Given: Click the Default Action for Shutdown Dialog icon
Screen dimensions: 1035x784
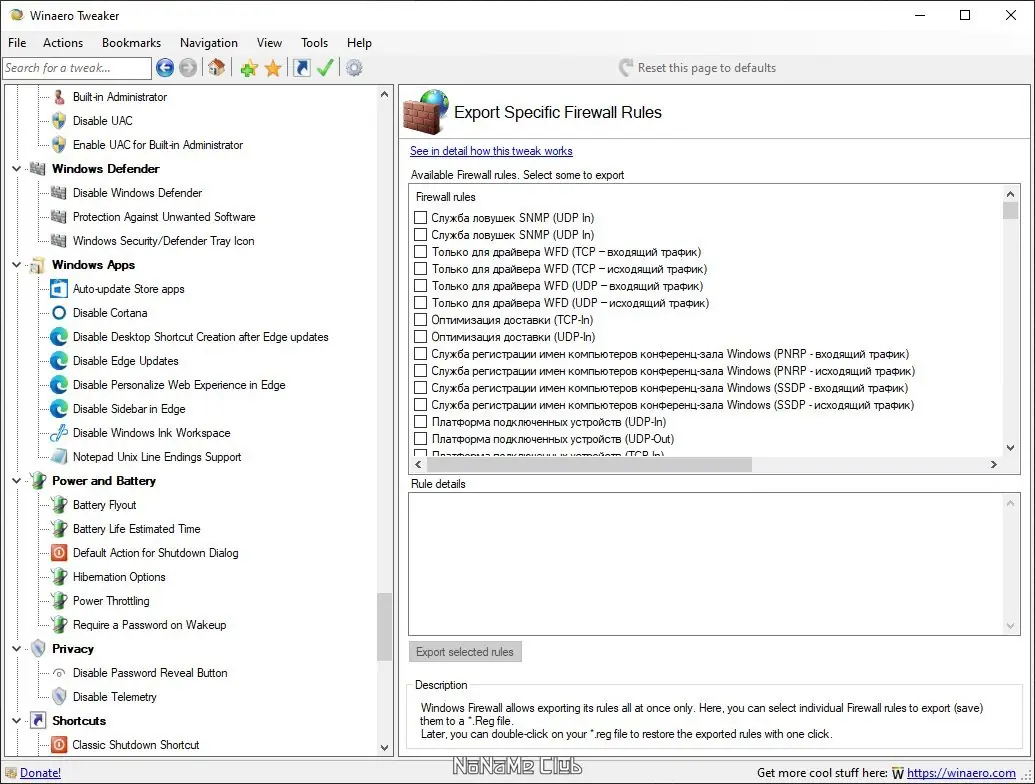Looking at the screenshot, I should pyautogui.click(x=59, y=553).
